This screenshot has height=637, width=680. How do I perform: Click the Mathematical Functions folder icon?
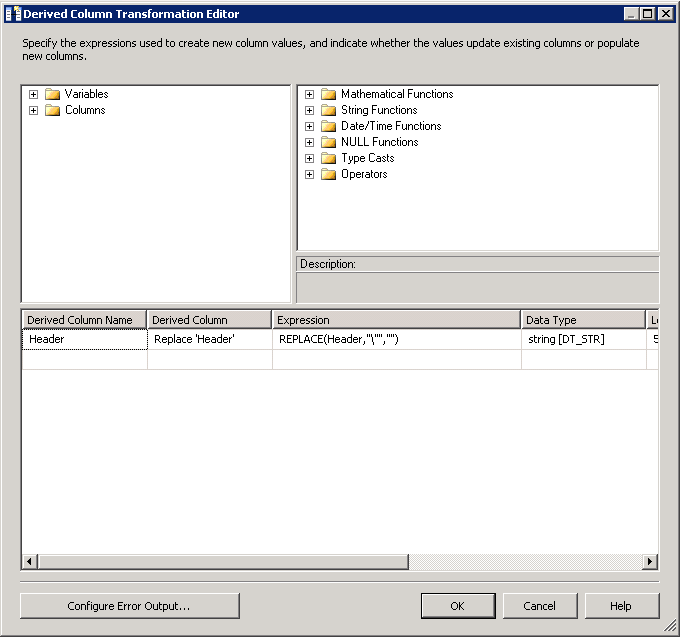click(x=328, y=94)
